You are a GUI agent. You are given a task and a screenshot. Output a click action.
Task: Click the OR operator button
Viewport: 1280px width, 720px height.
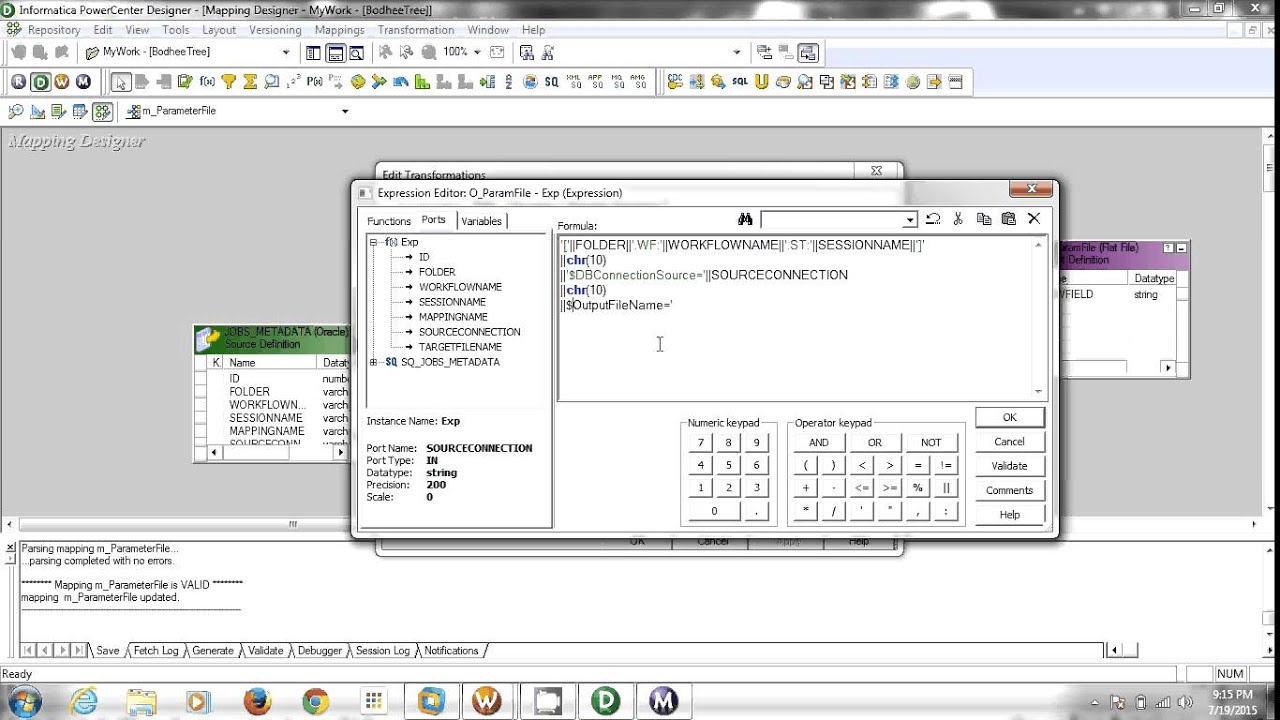tap(875, 442)
